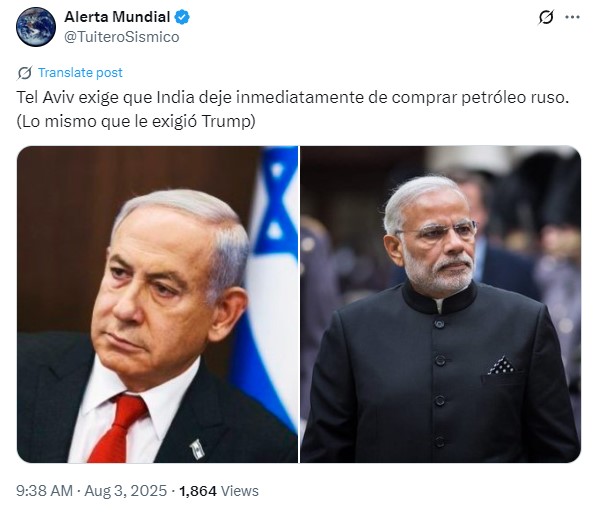Open Grok icon at top right
Viewport: 598px width, 515px height.
click(546, 17)
